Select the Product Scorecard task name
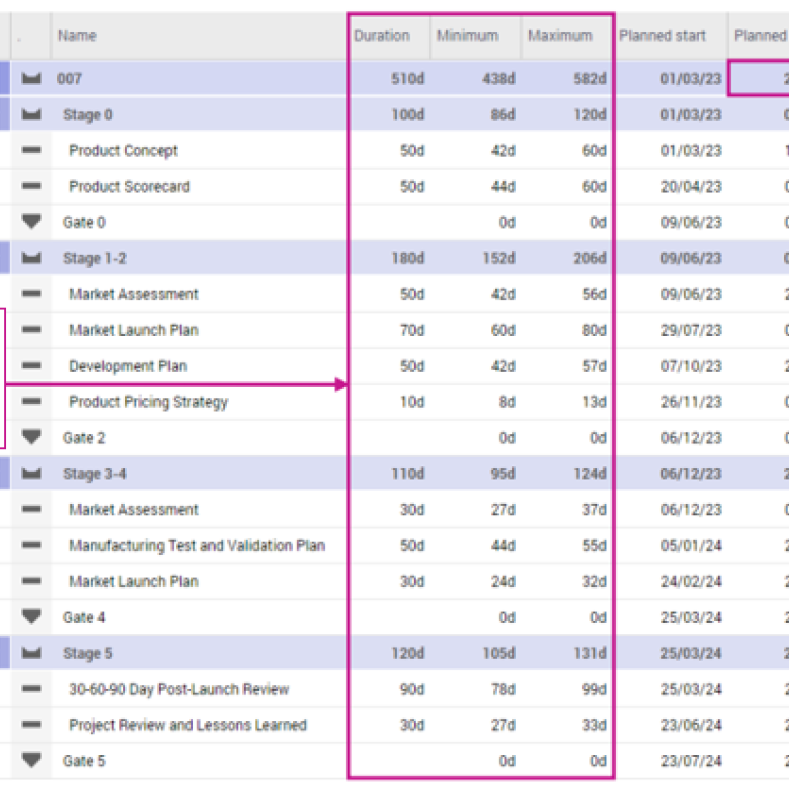The image size is (789, 789). point(129,187)
